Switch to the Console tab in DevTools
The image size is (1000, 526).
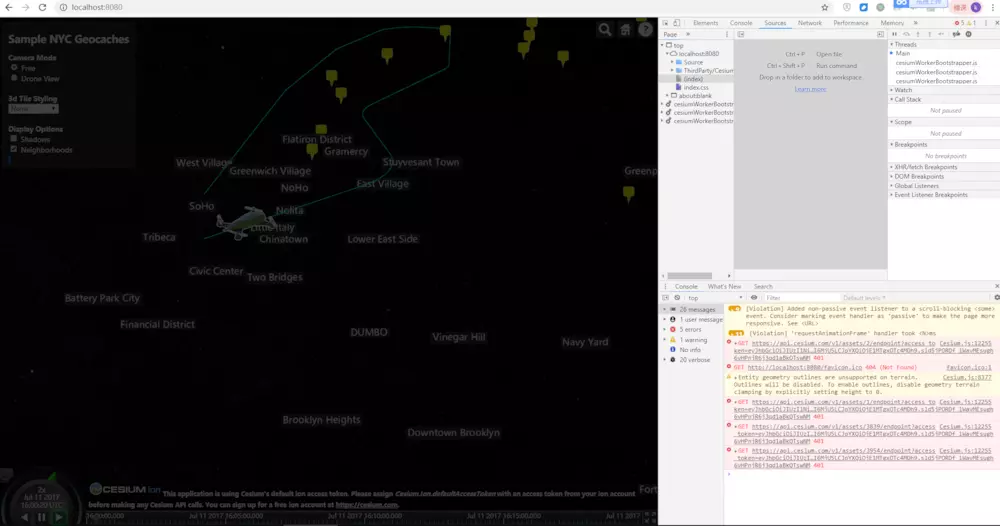[x=740, y=23]
